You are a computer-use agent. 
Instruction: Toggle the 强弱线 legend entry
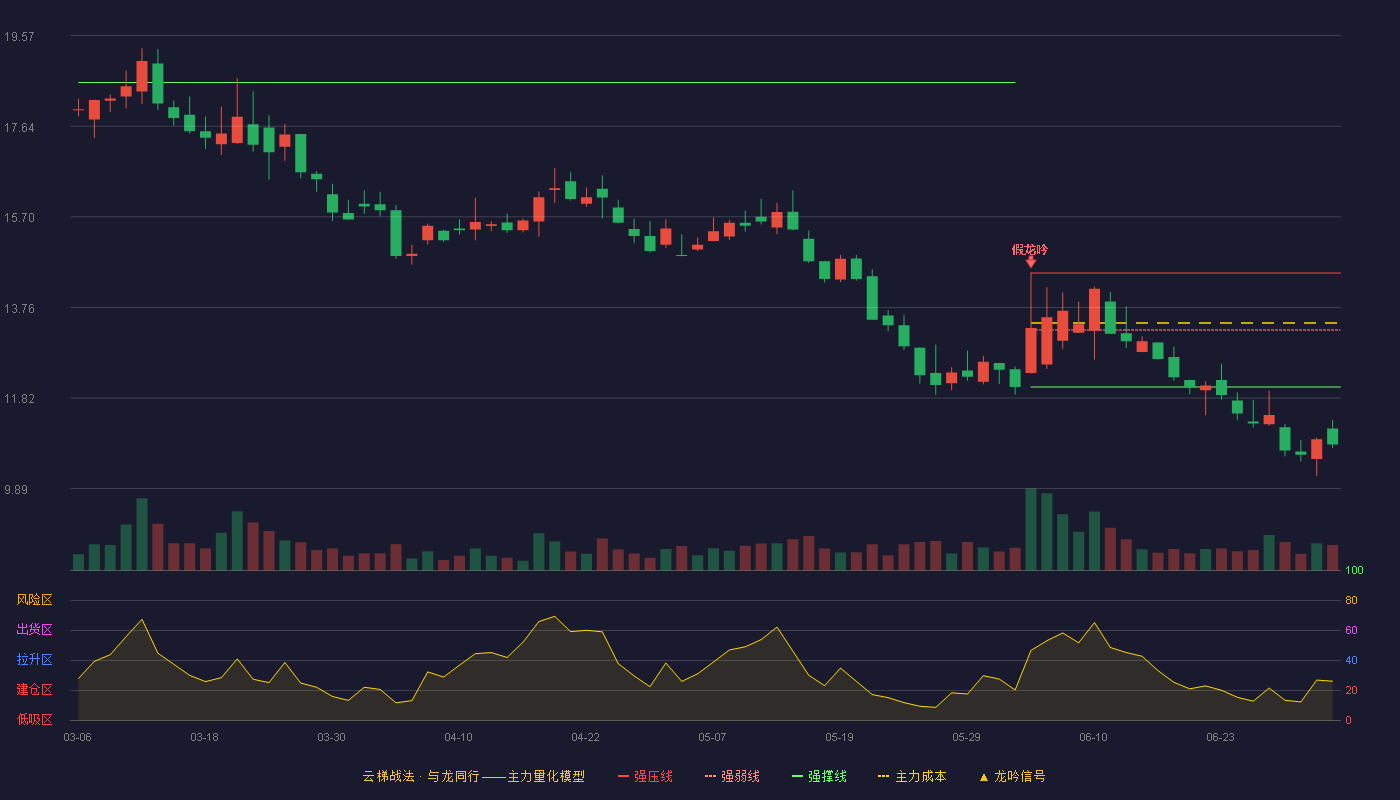point(732,776)
